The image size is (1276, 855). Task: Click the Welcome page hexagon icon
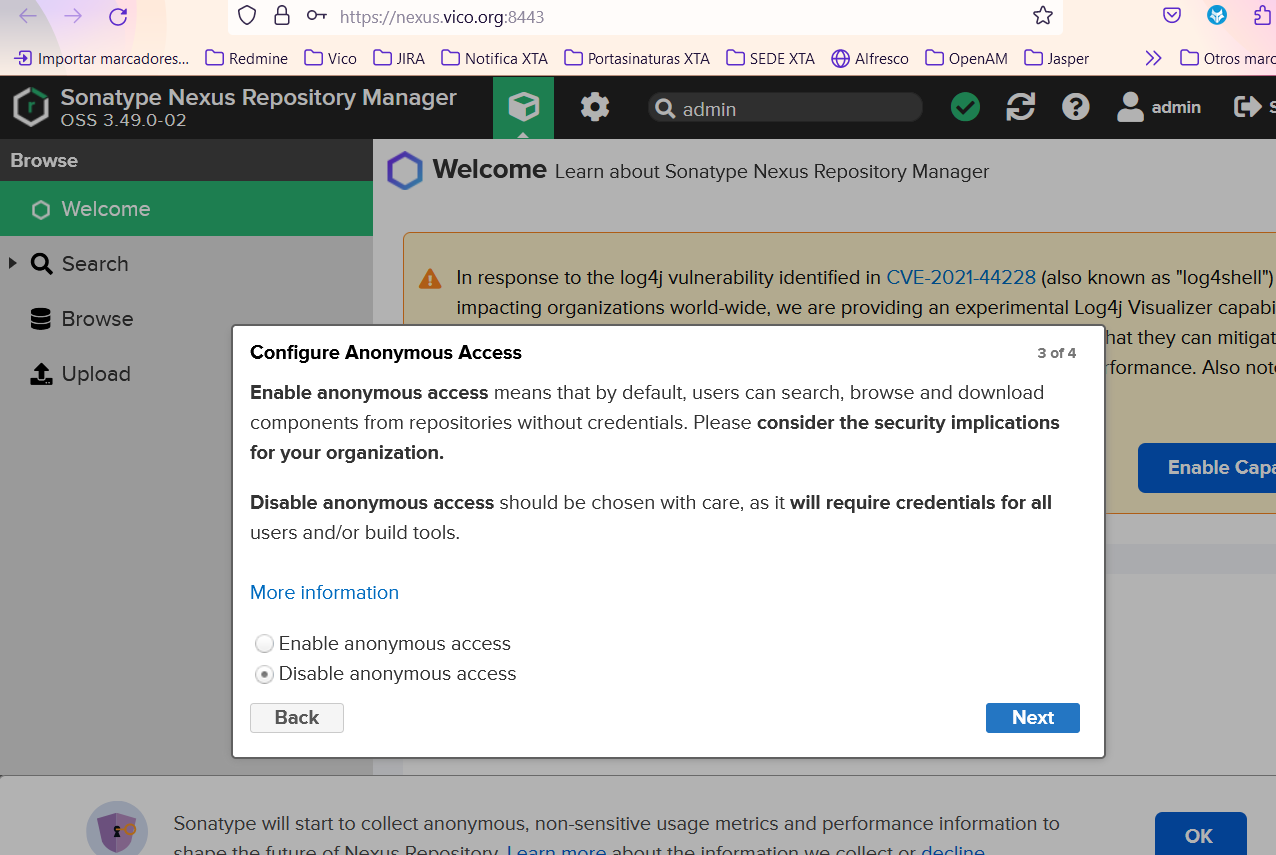[x=405, y=171]
